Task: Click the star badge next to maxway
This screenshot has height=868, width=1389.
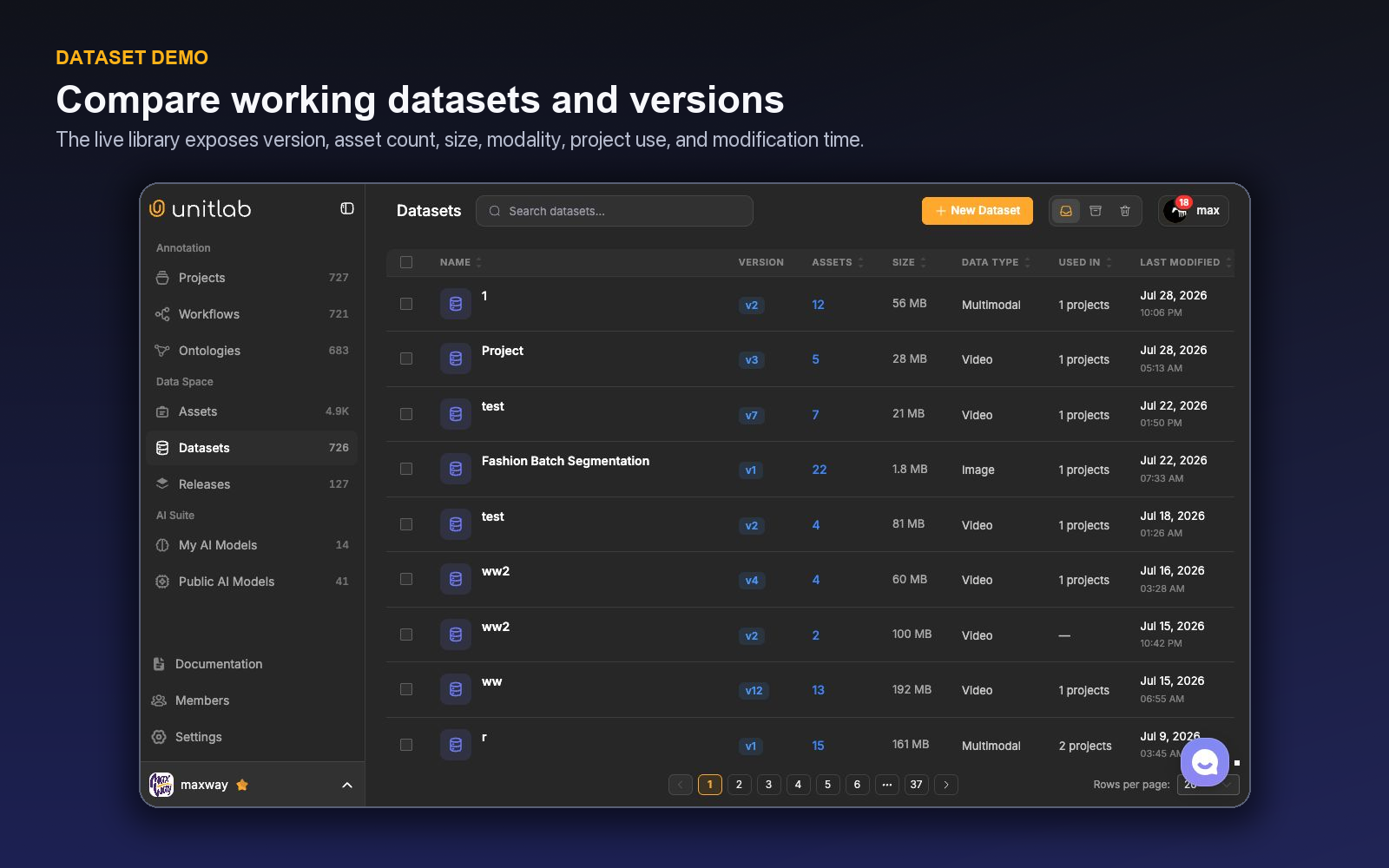Action: click(242, 785)
